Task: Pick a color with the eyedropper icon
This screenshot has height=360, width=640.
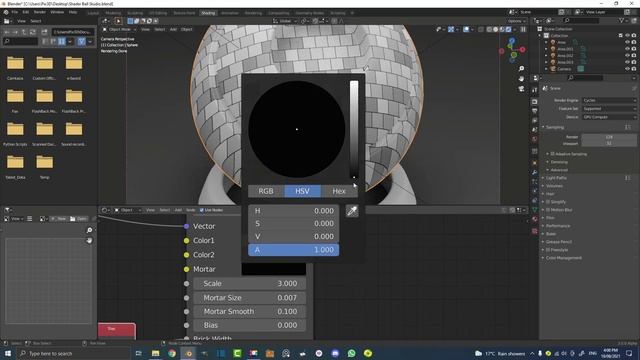Action: (x=352, y=211)
